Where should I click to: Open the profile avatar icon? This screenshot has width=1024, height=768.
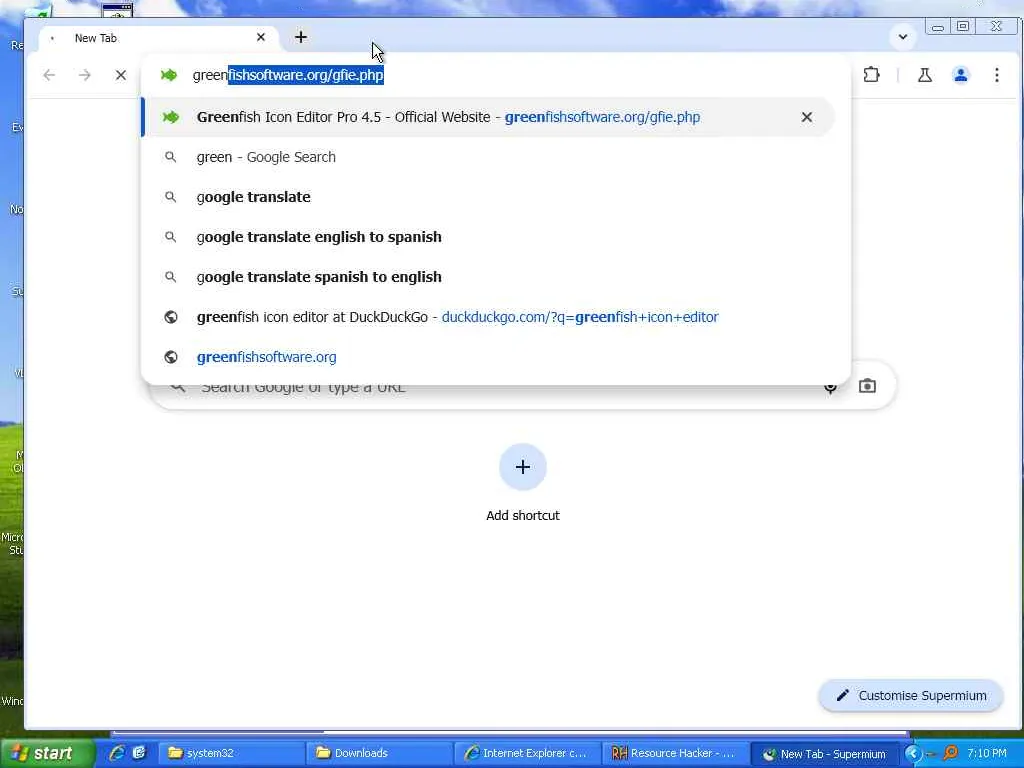pyautogui.click(x=961, y=75)
